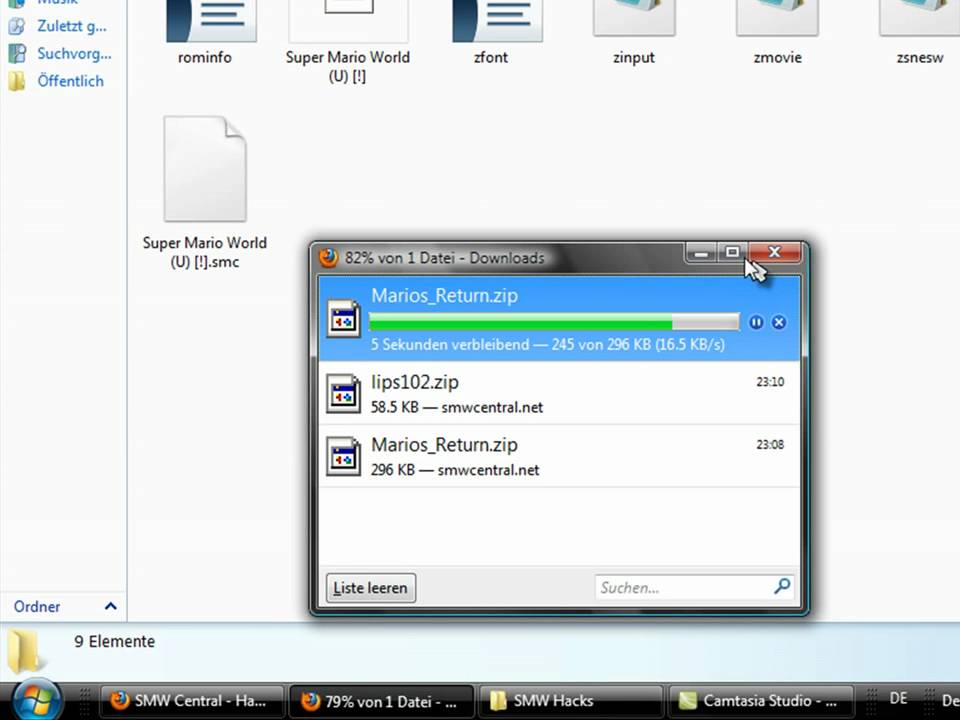
Task: Click the Firefox icon in the Downloads title bar
Action: [x=329, y=257]
